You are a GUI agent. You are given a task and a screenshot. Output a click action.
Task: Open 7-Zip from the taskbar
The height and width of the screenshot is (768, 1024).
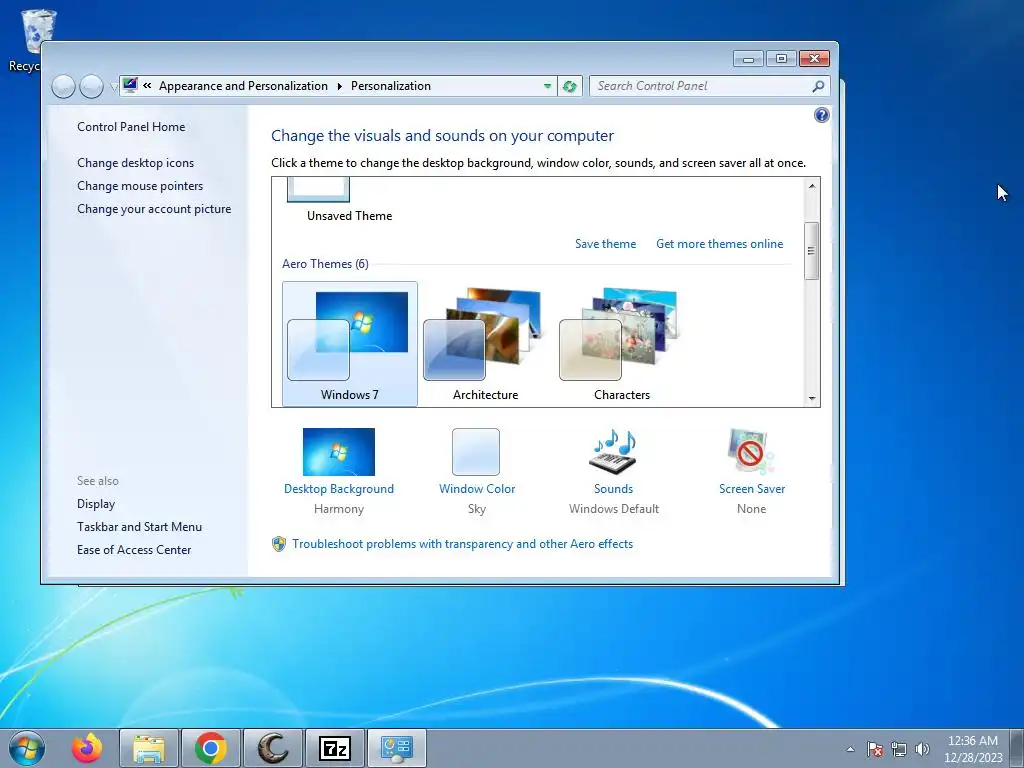coord(334,748)
